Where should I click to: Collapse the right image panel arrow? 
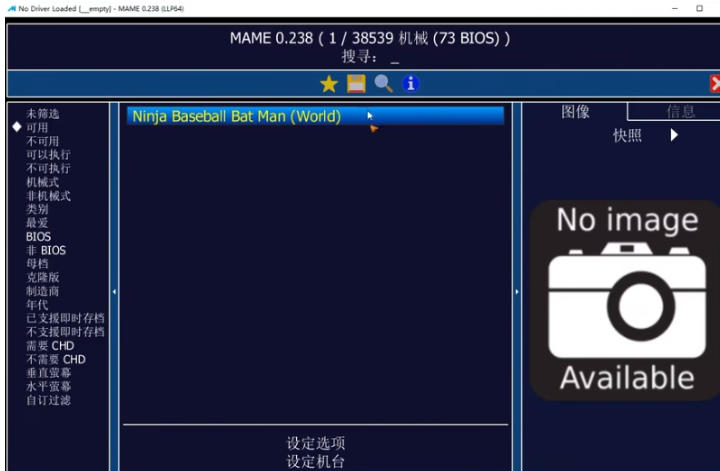coord(517,291)
